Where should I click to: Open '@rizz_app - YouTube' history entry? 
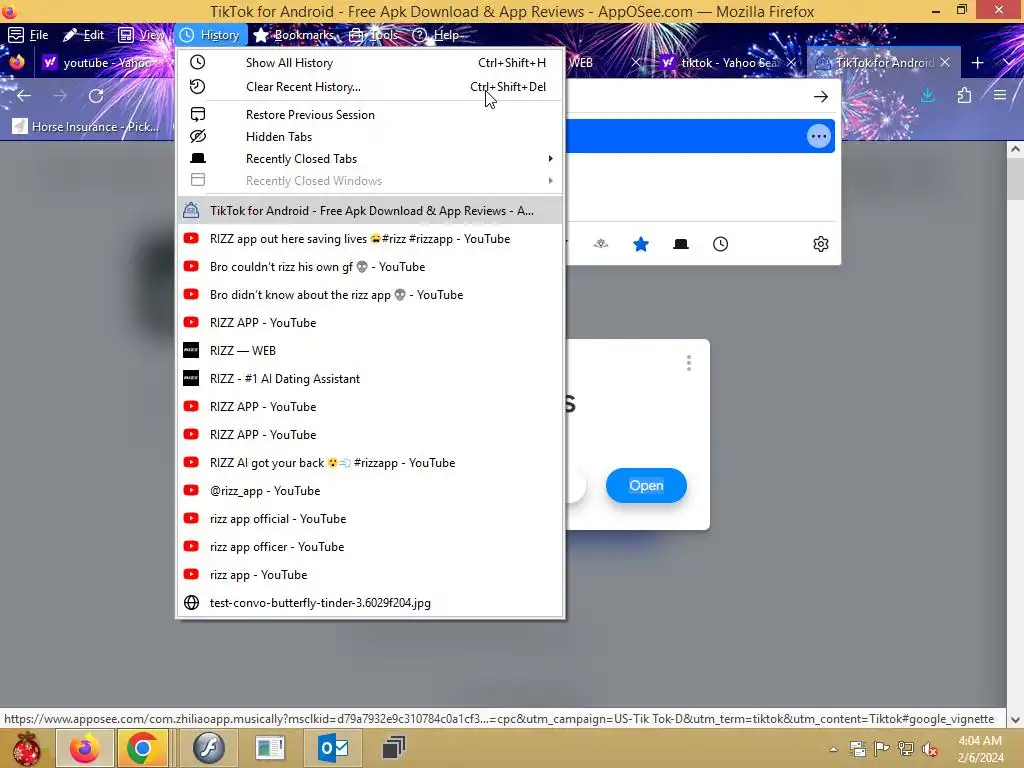click(x=370, y=491)
